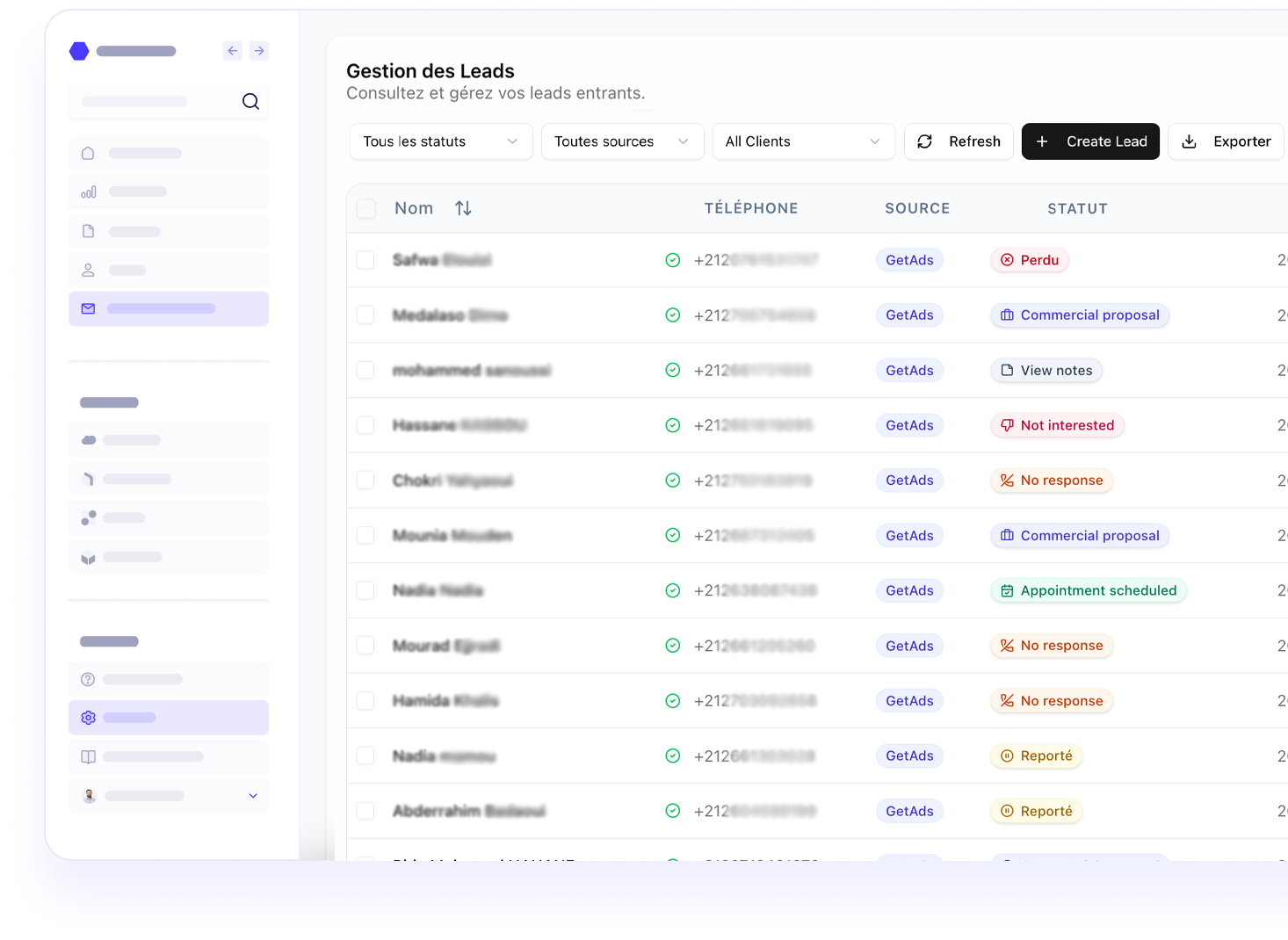Screen dimensions: 1288x940
Task: Click the search magnifier icon in sidebar
Action: [x=250, y=102]
